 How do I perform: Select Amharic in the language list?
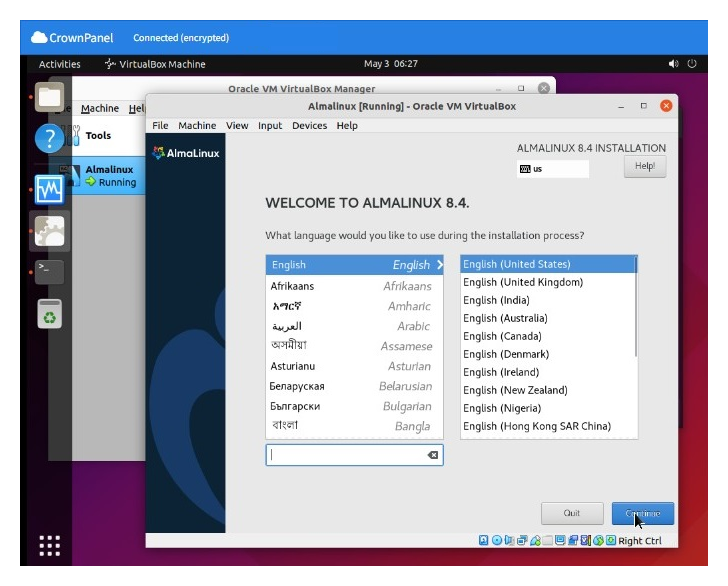(354, 306)
